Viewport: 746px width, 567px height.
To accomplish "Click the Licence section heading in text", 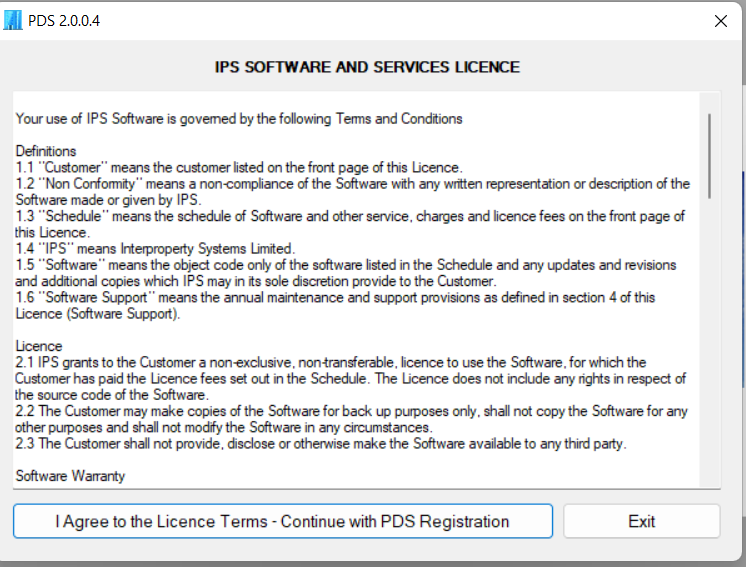I will [x=38, y=346].
